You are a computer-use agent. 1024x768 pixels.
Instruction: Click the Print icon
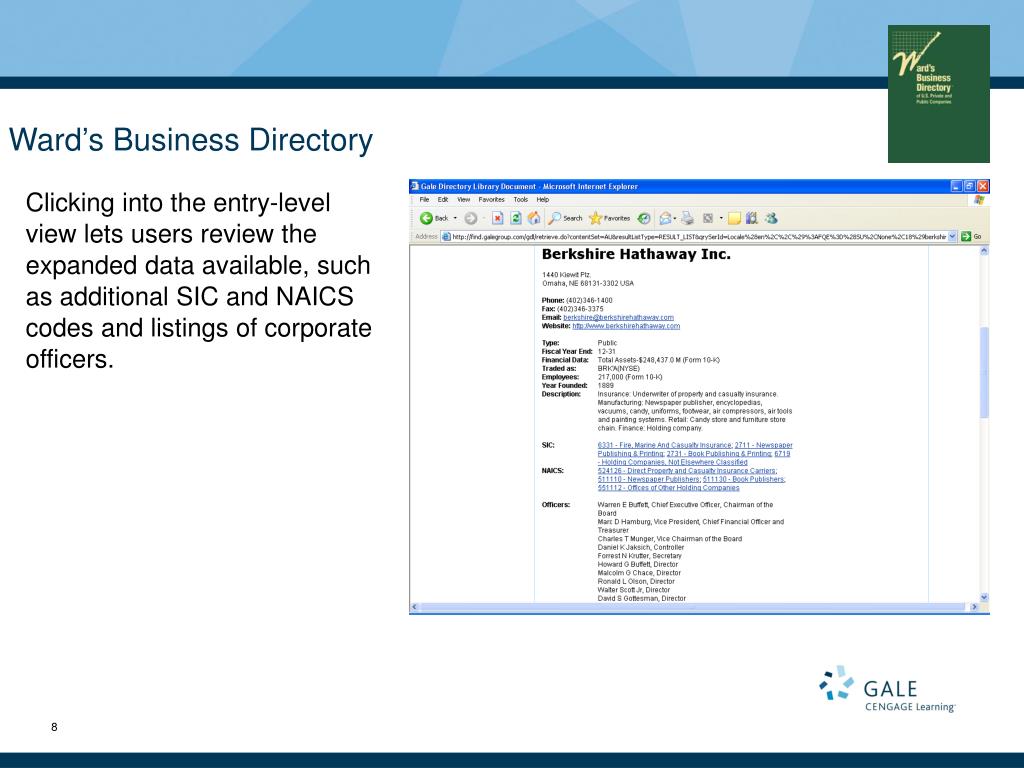click(x=687, y=218)
